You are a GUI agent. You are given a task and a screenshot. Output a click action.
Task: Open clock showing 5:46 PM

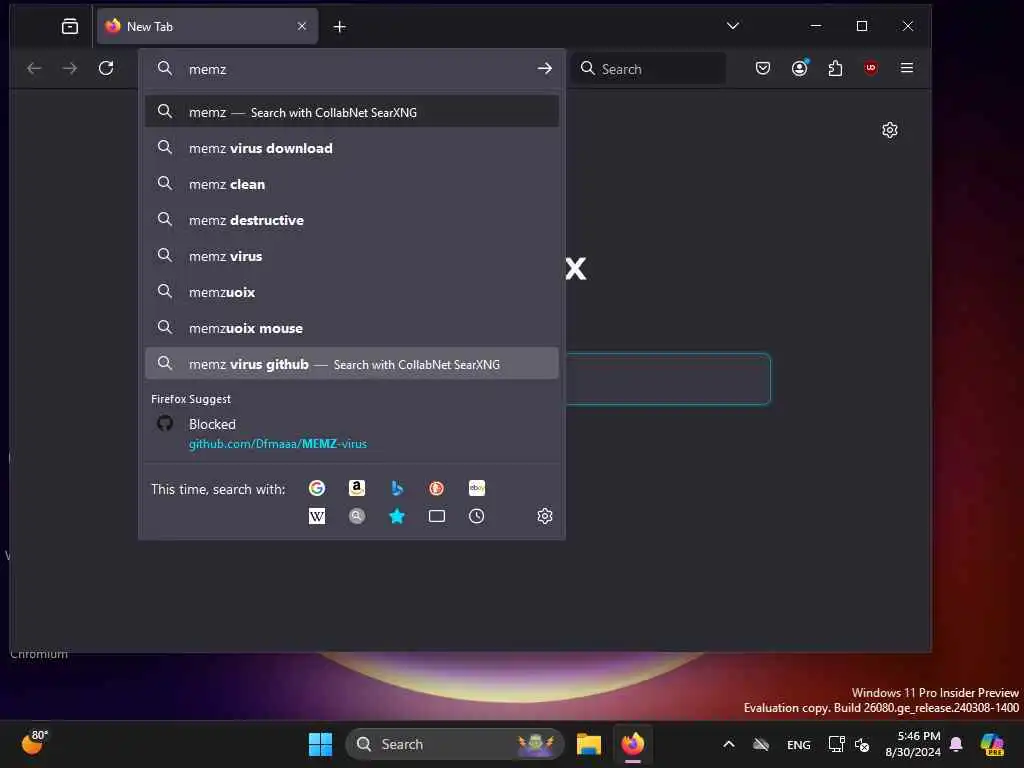[x=913, y=744]
